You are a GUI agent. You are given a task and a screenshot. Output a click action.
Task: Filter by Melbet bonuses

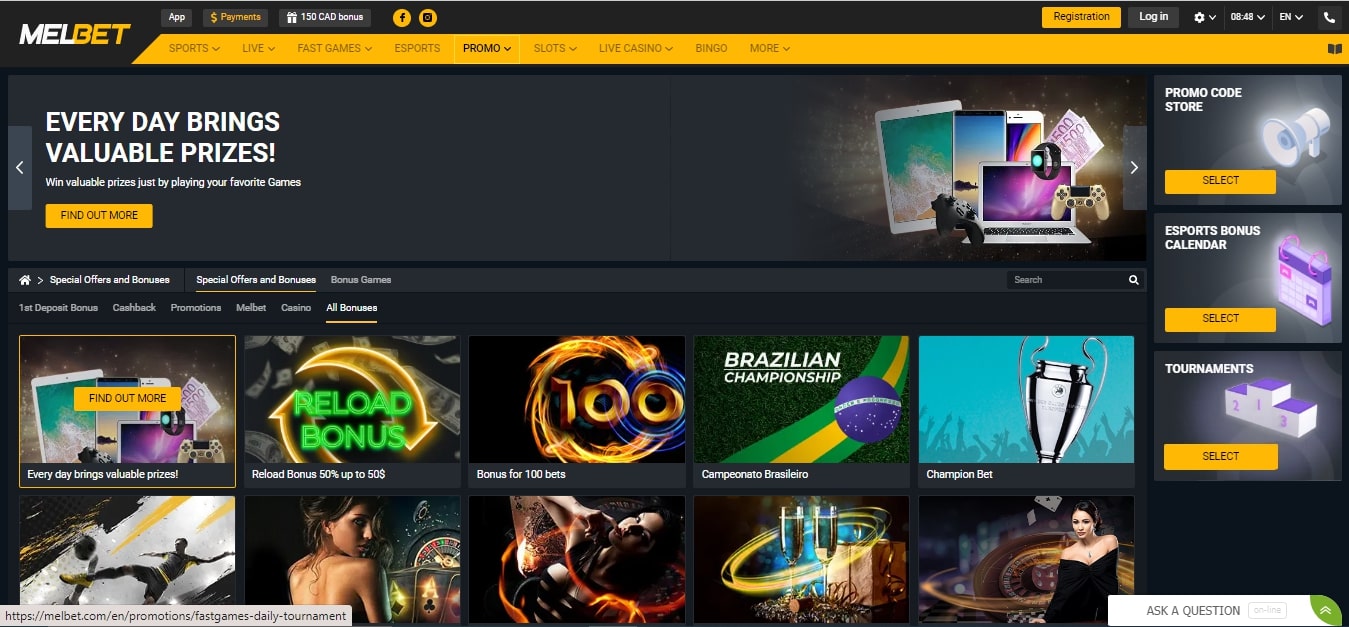[x=251, y=308]
